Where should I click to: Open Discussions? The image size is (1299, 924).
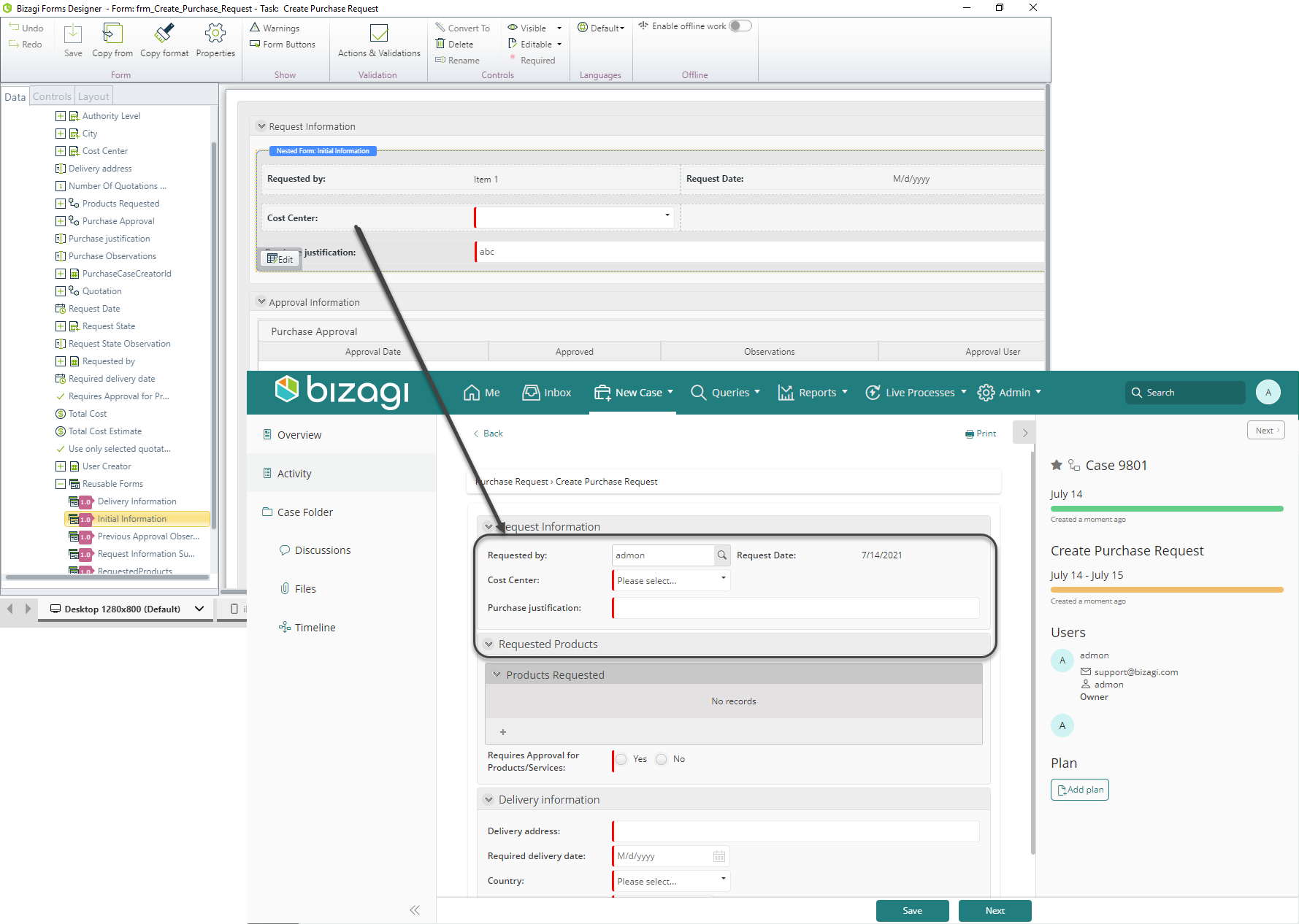point(315,550)
